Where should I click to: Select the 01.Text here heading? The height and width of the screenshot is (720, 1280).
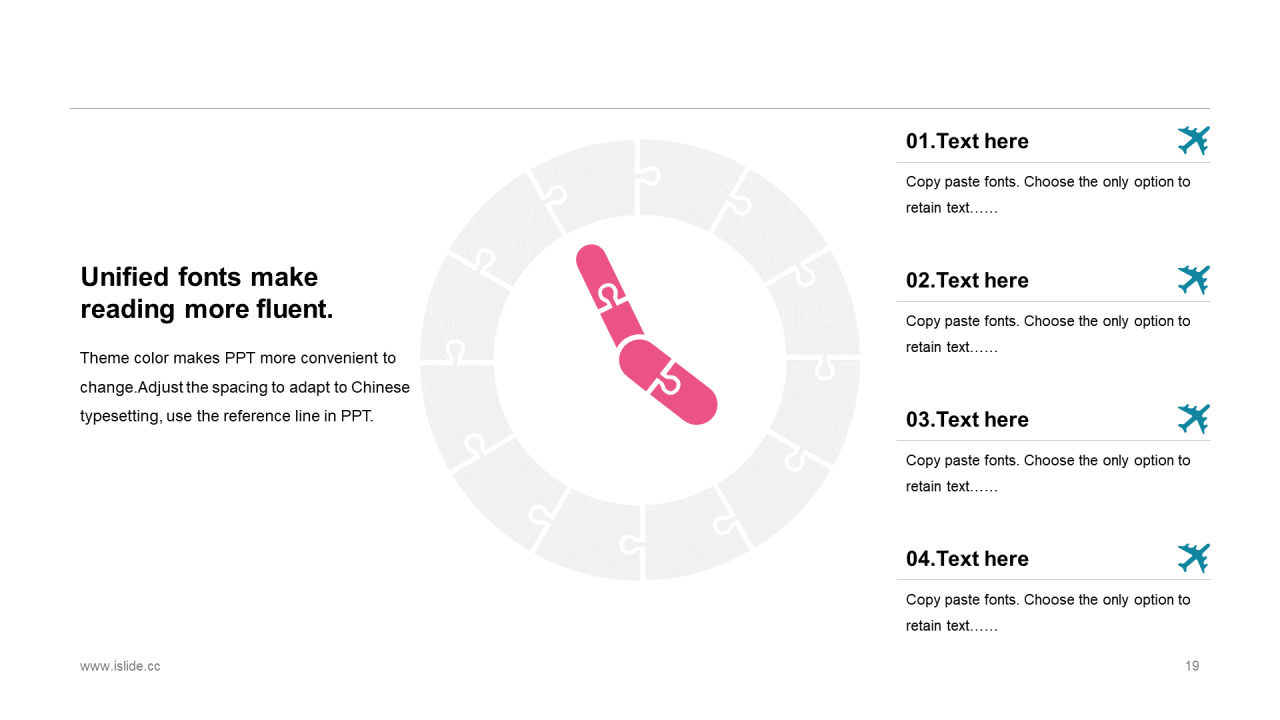967,141
